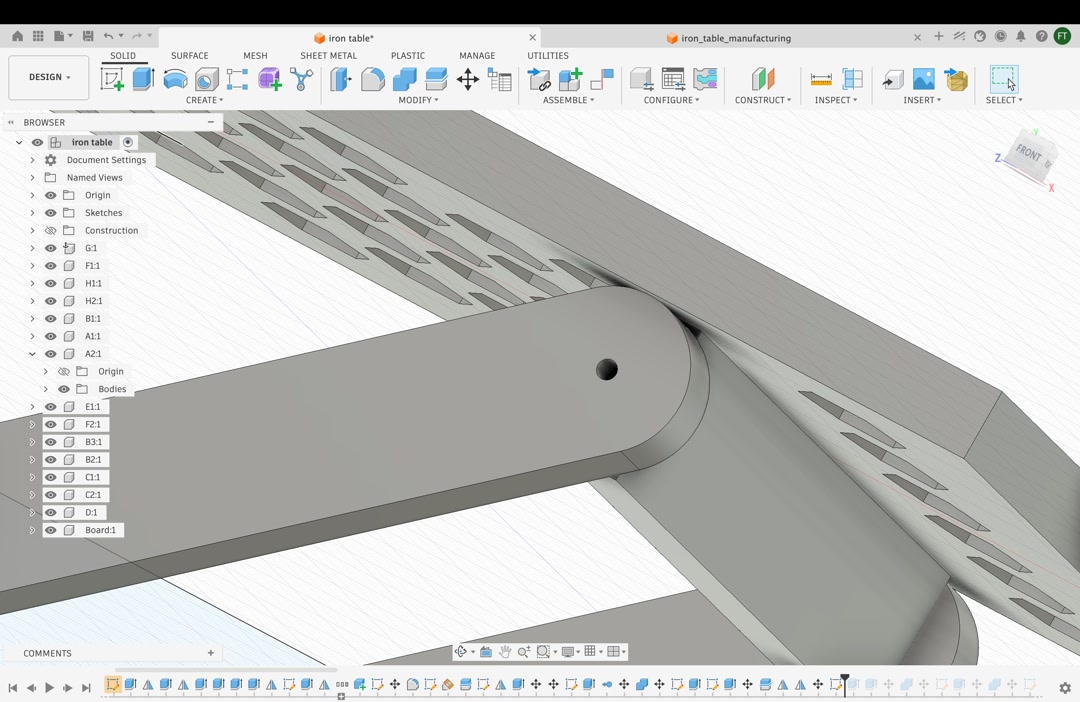The image size is (1080, 702).
Task: Select the Joint tool
Action: coord(601,79)
